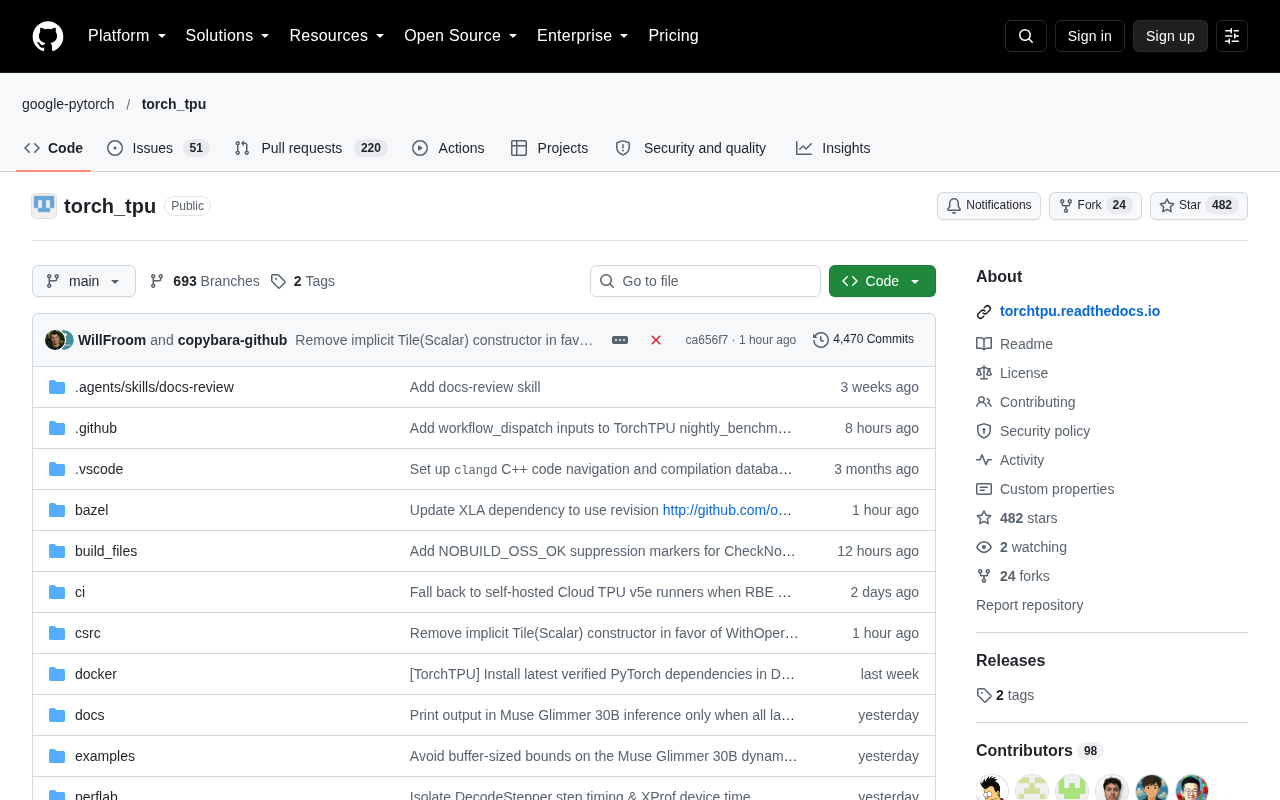Switch to the Issues tab
Viewport: 1280px width, 800px height.
[158, 148]
